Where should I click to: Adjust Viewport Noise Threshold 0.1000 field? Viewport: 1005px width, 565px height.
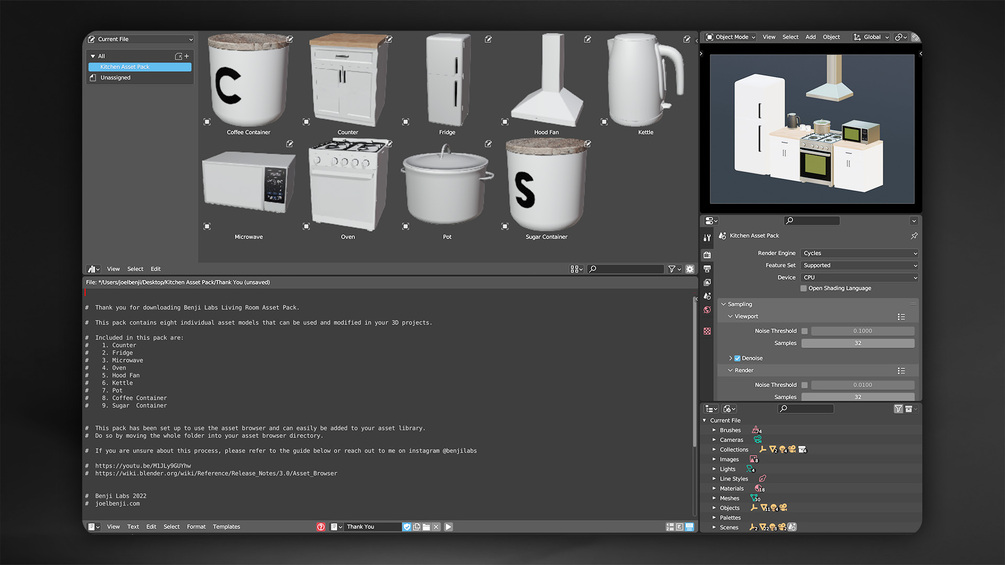tap(863, 331)
